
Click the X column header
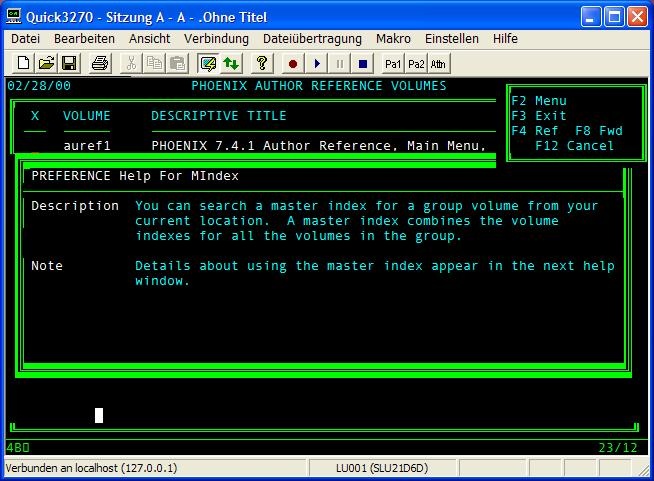point(35,116)
